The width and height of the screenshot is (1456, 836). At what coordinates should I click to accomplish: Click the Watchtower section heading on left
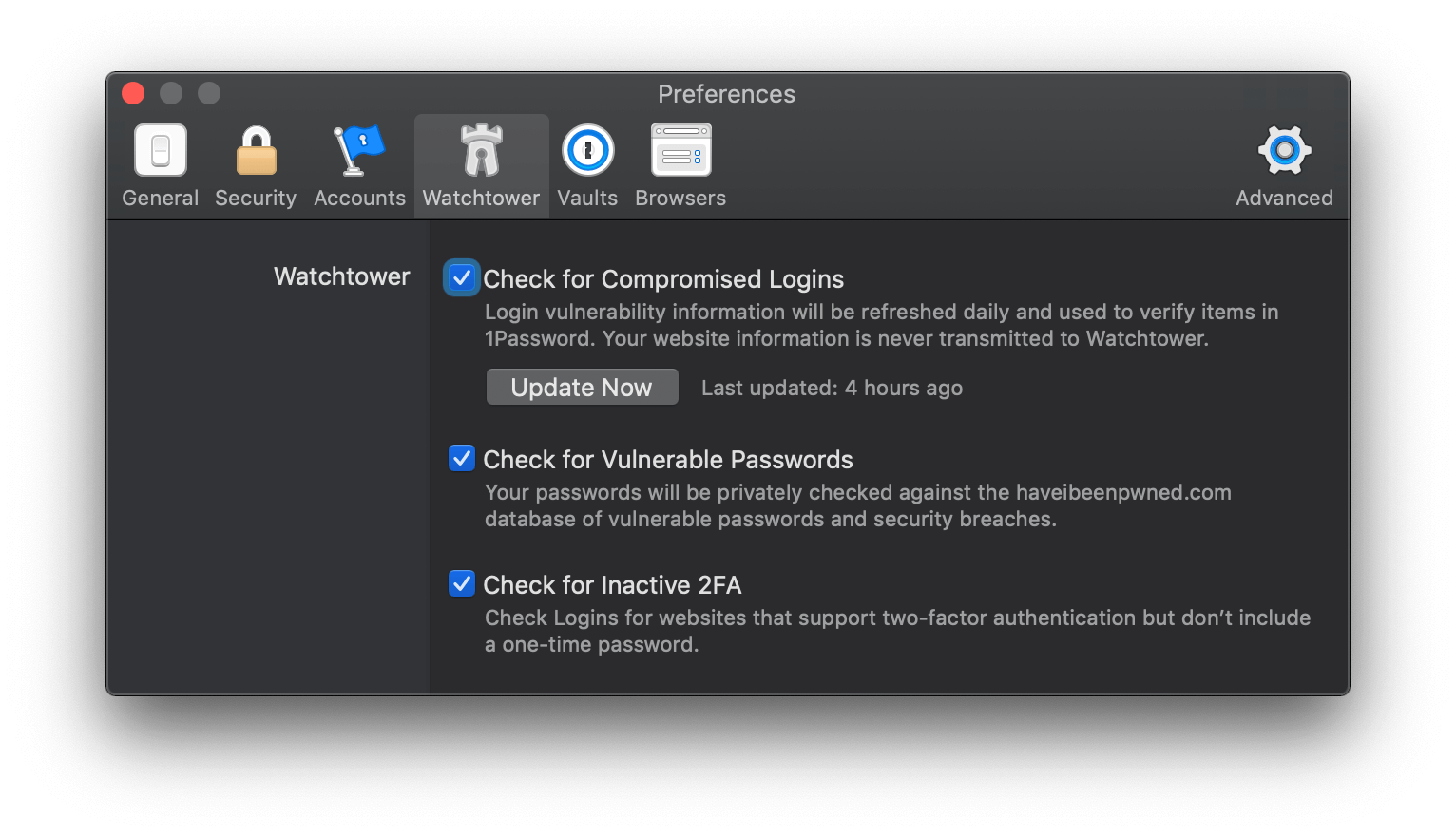tap(342, 276)
